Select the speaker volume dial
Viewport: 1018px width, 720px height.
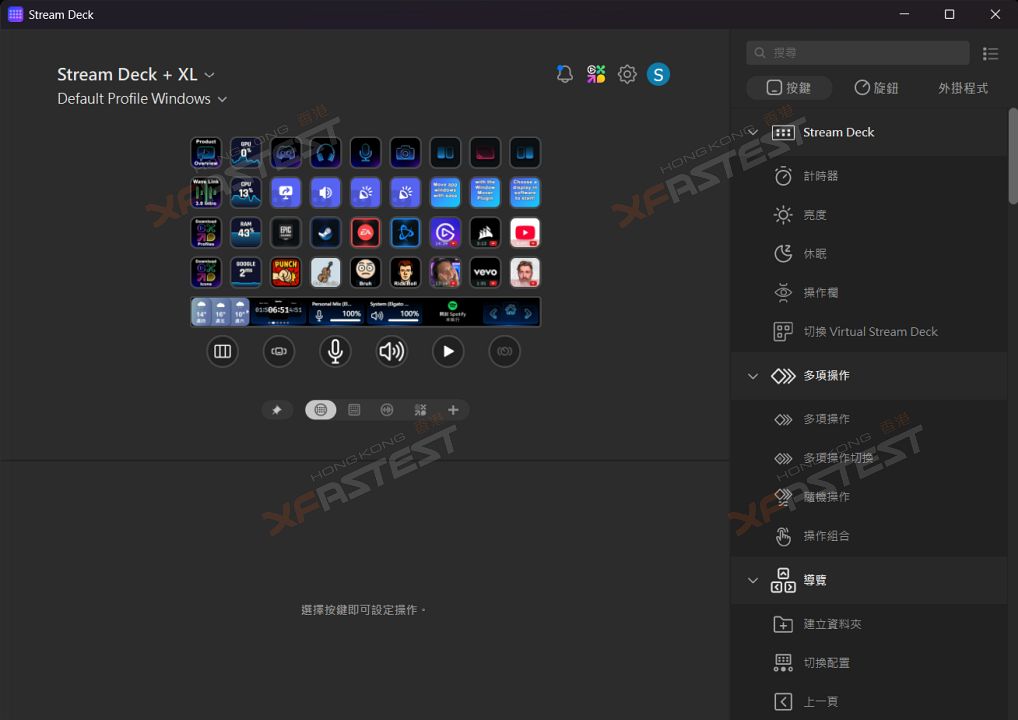coord(391,351)
